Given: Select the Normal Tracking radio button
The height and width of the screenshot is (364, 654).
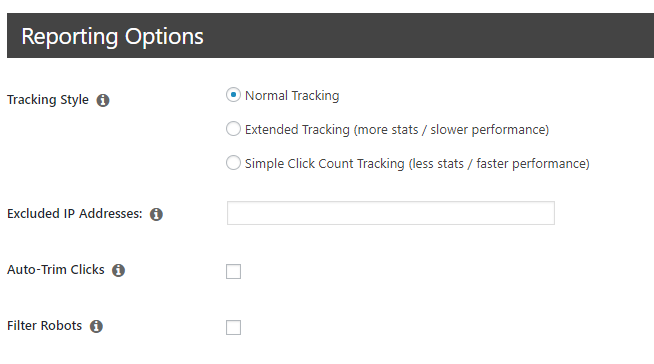Looking at the screenshot, I should click(233, 95).
